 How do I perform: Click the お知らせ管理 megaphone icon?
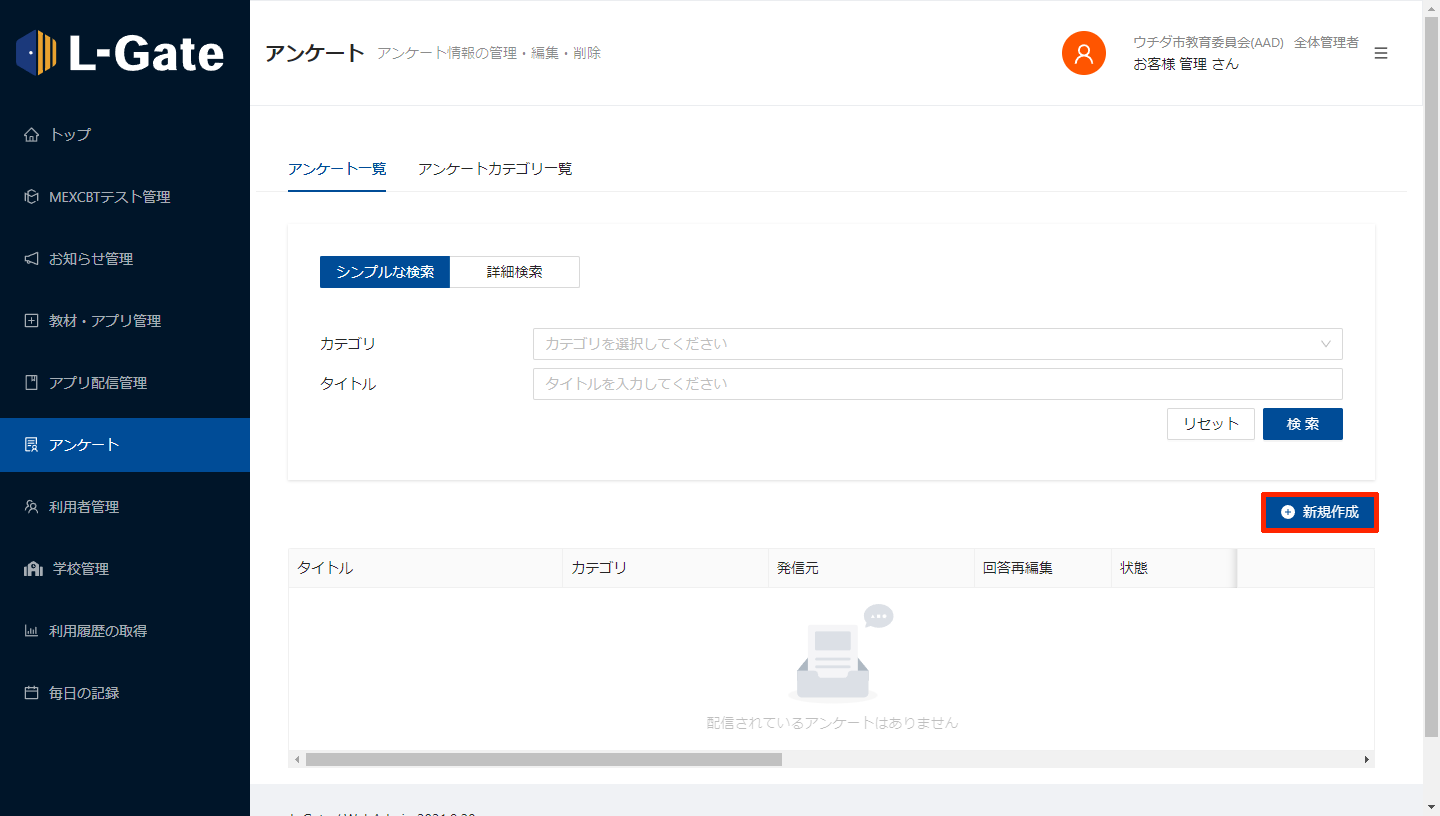tap(31, 259)
